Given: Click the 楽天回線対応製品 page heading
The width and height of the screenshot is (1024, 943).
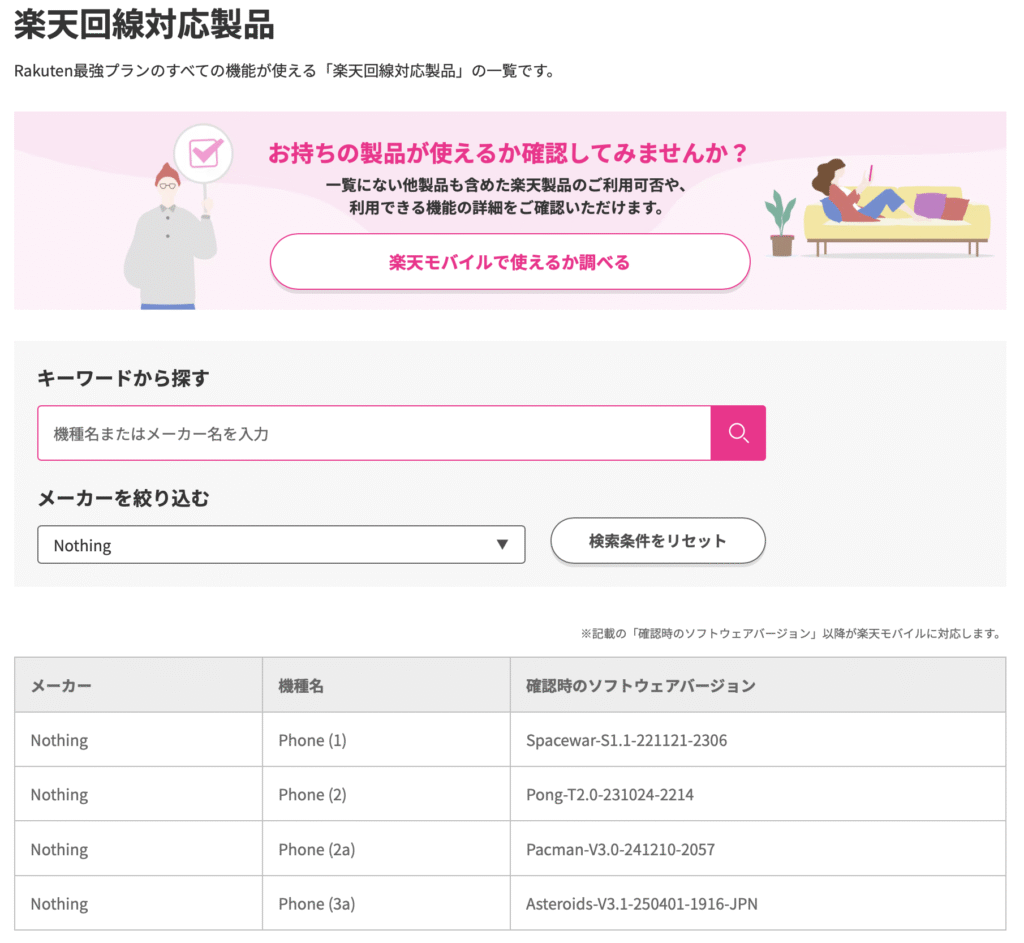Looking at the screenshot, I should 144,25.
